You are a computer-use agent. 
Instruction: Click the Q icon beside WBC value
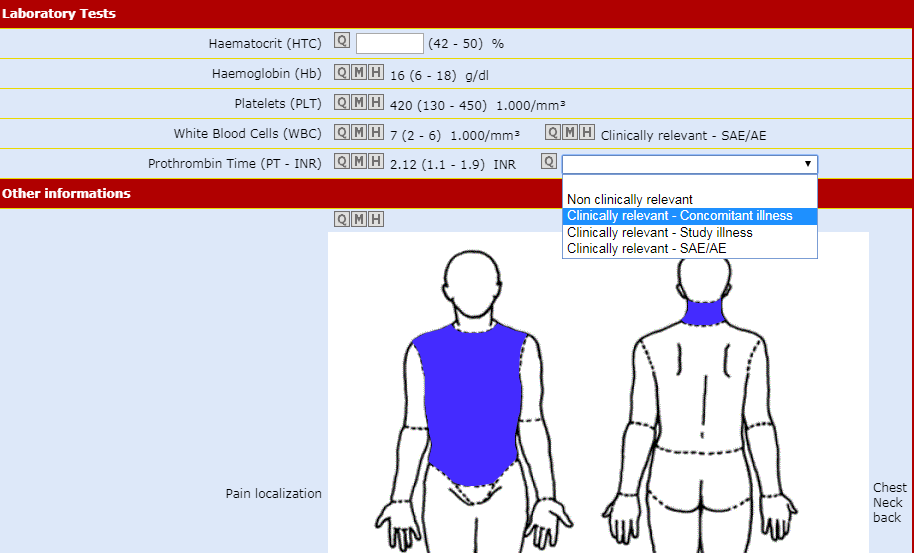pyautogui.click(x=342, y=132)
